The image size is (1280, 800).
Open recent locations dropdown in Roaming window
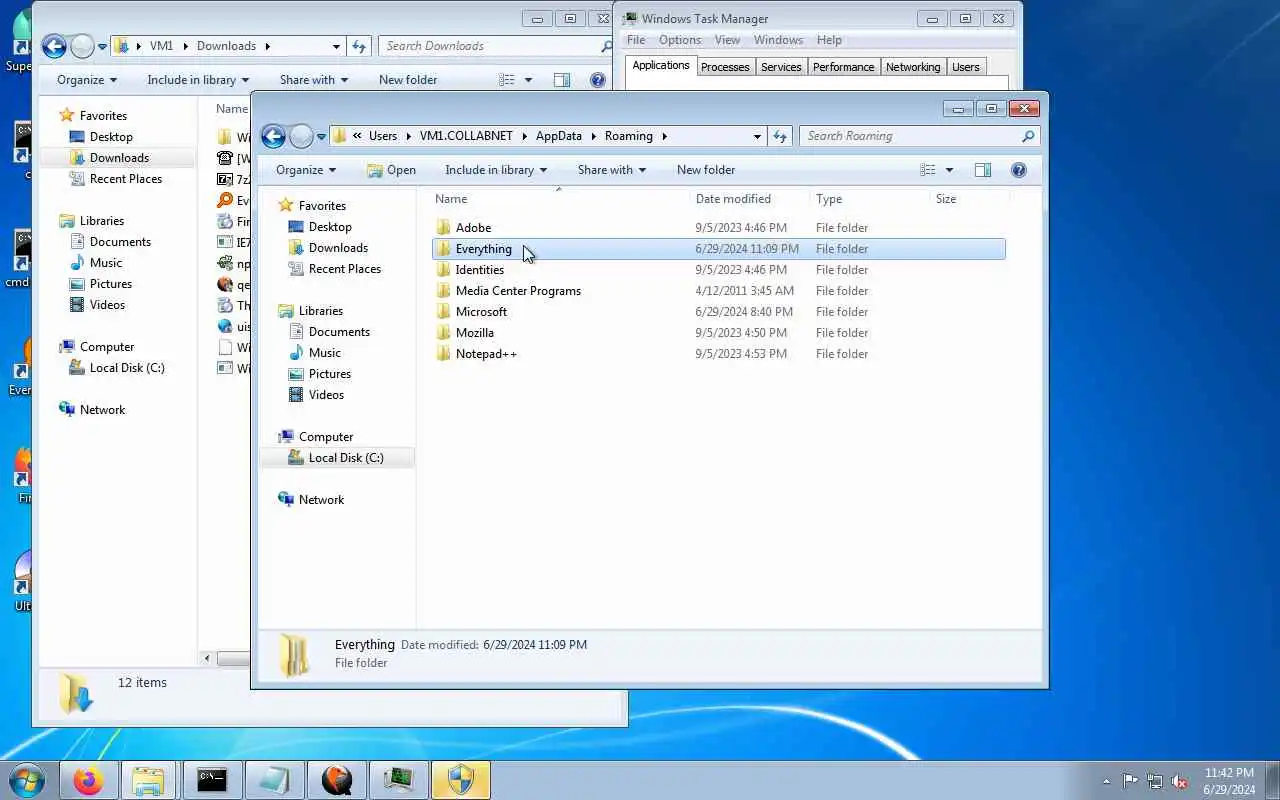pyautogui.click(x=321, y=137)
